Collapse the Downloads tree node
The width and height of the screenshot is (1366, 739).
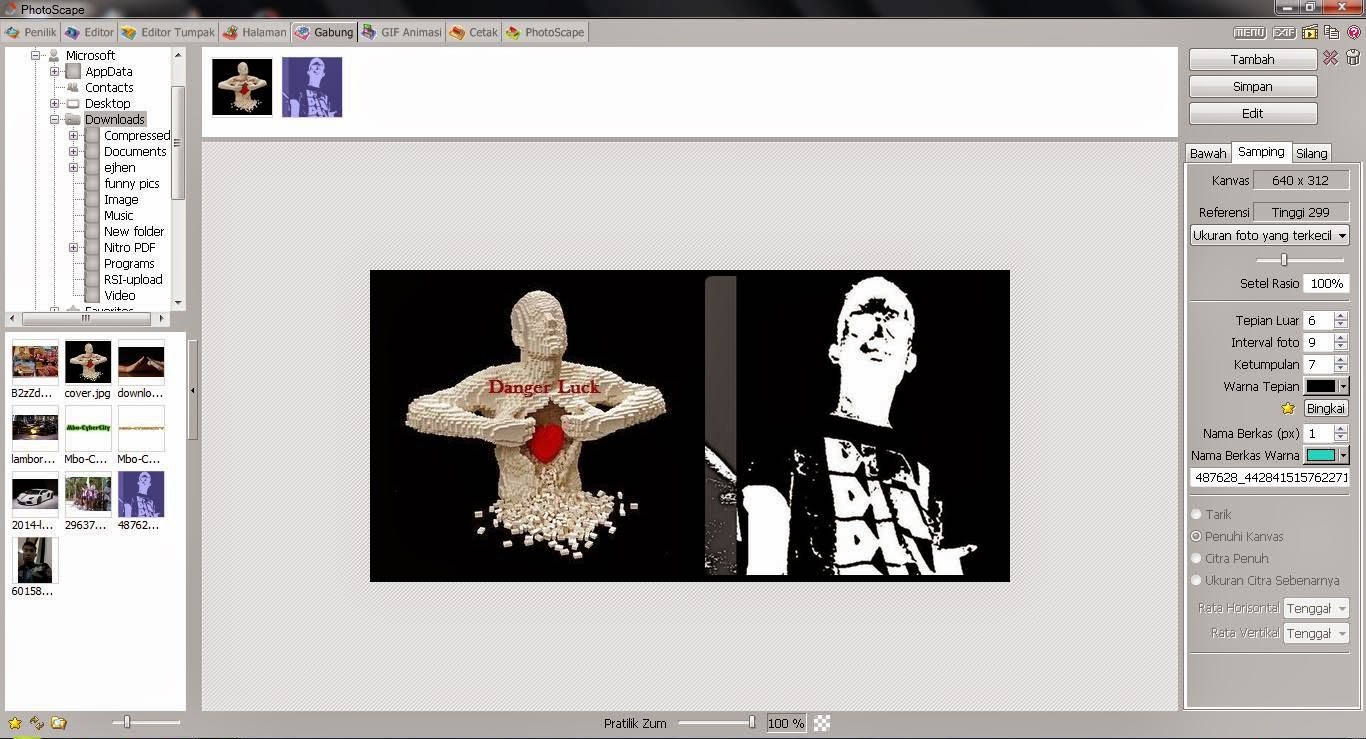pyautogui.click(x=54, y=120)
